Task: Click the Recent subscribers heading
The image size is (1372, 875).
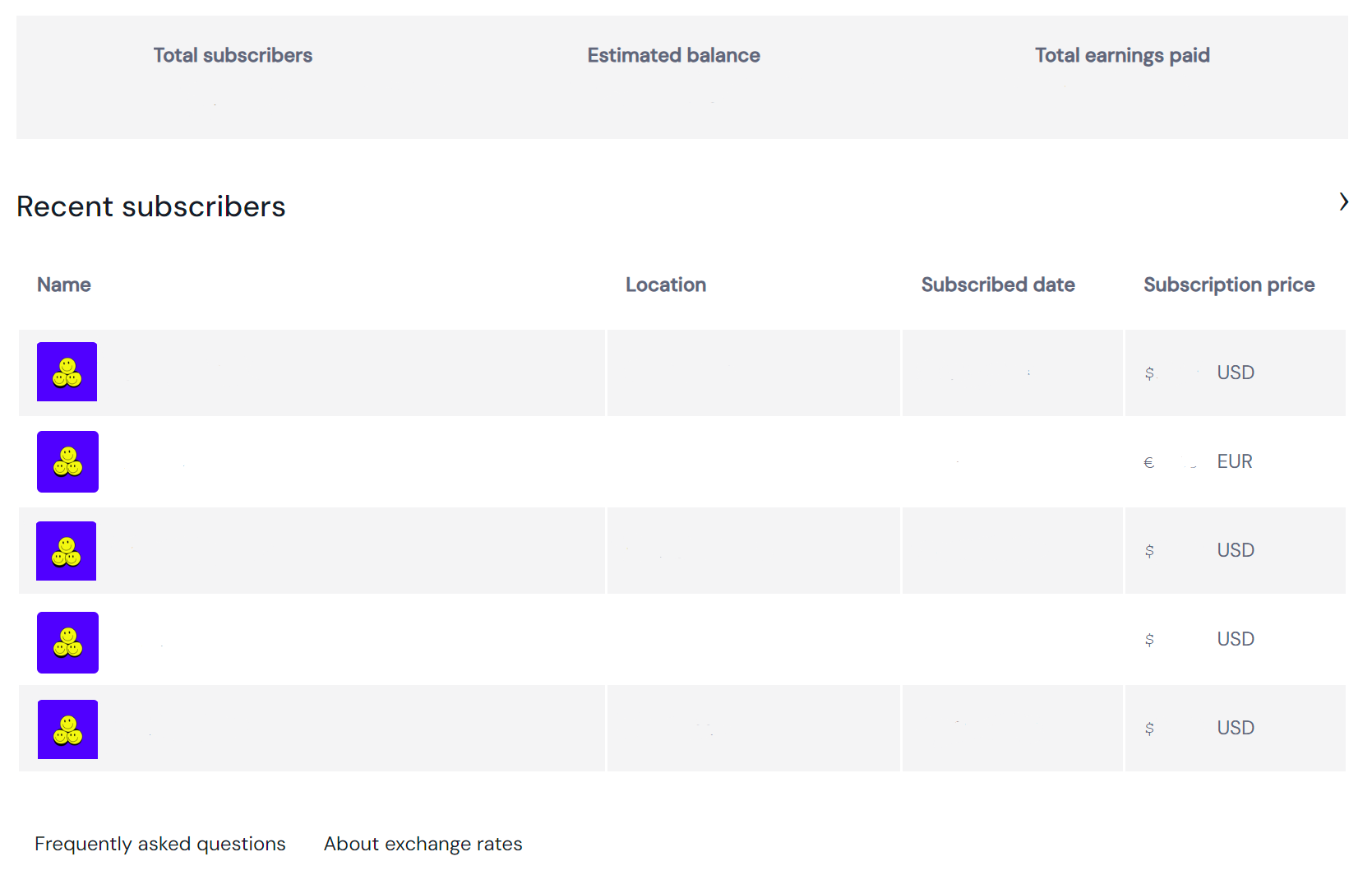Action: tap(151, 206)
